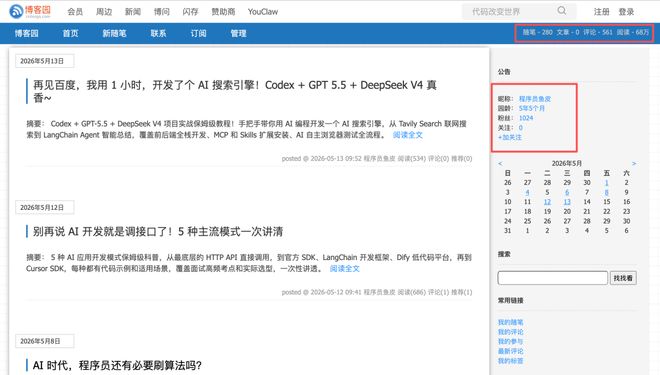Click 阅读全文 under the Codex post summary
Viewport: 660px width, 375px height.
[x=407, y=135]
